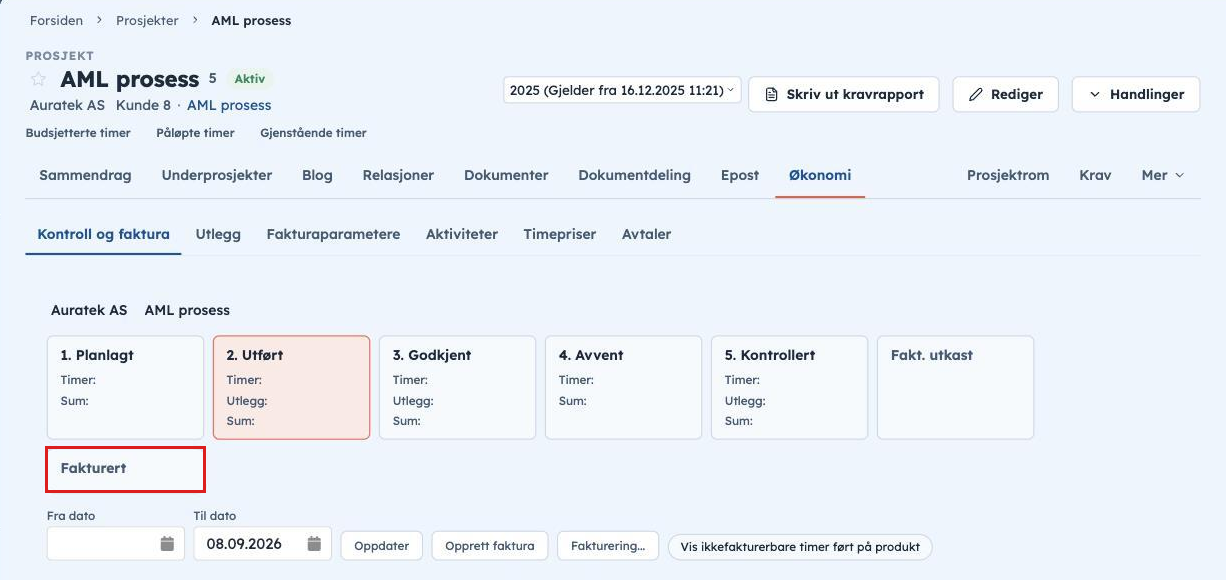Screen dimensions: 1226x580
Task: Click the Skriv ut kravrapport button
Action: (x=844, y=94)
